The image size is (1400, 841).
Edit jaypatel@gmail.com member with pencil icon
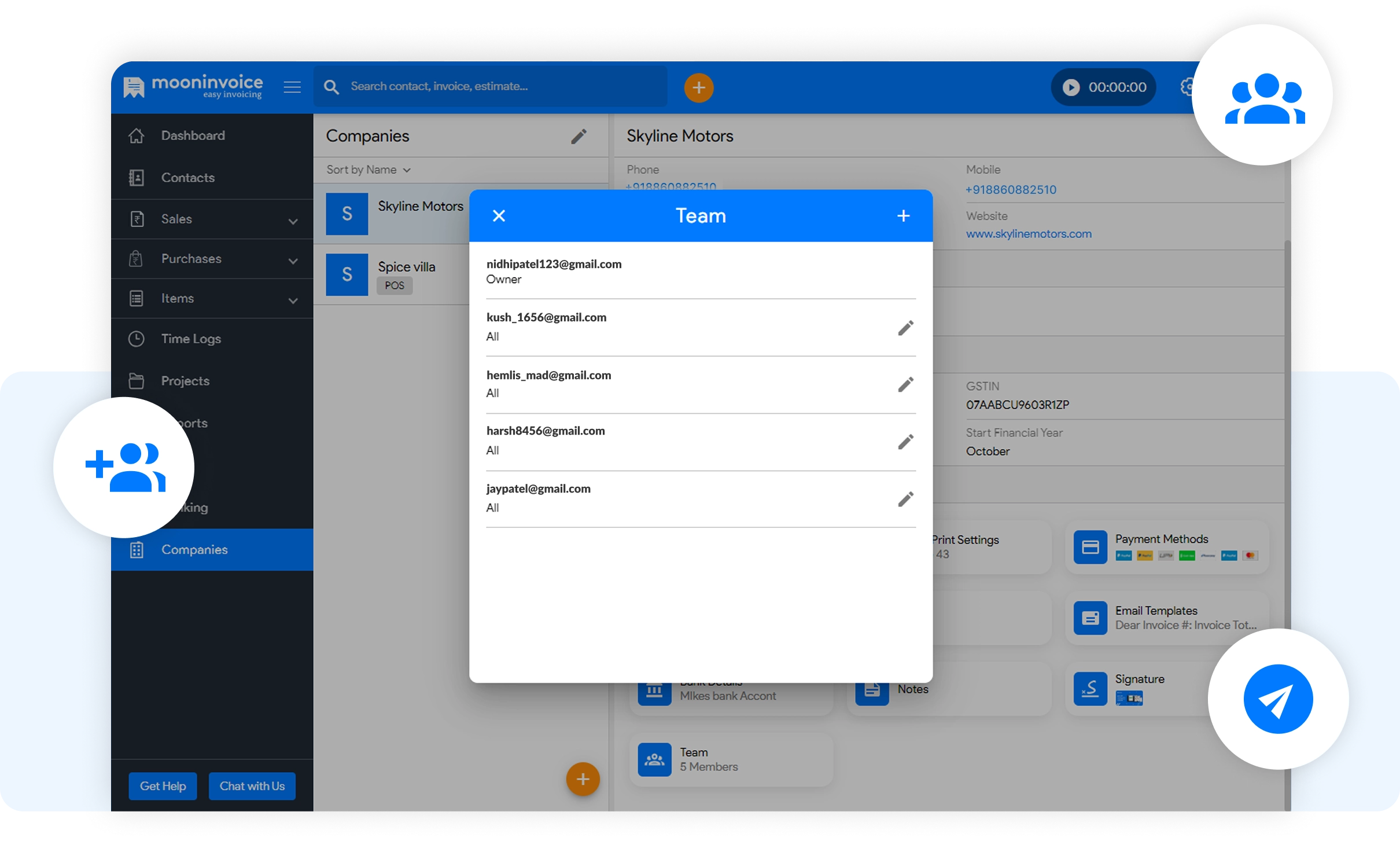click(x=905, y=499)
